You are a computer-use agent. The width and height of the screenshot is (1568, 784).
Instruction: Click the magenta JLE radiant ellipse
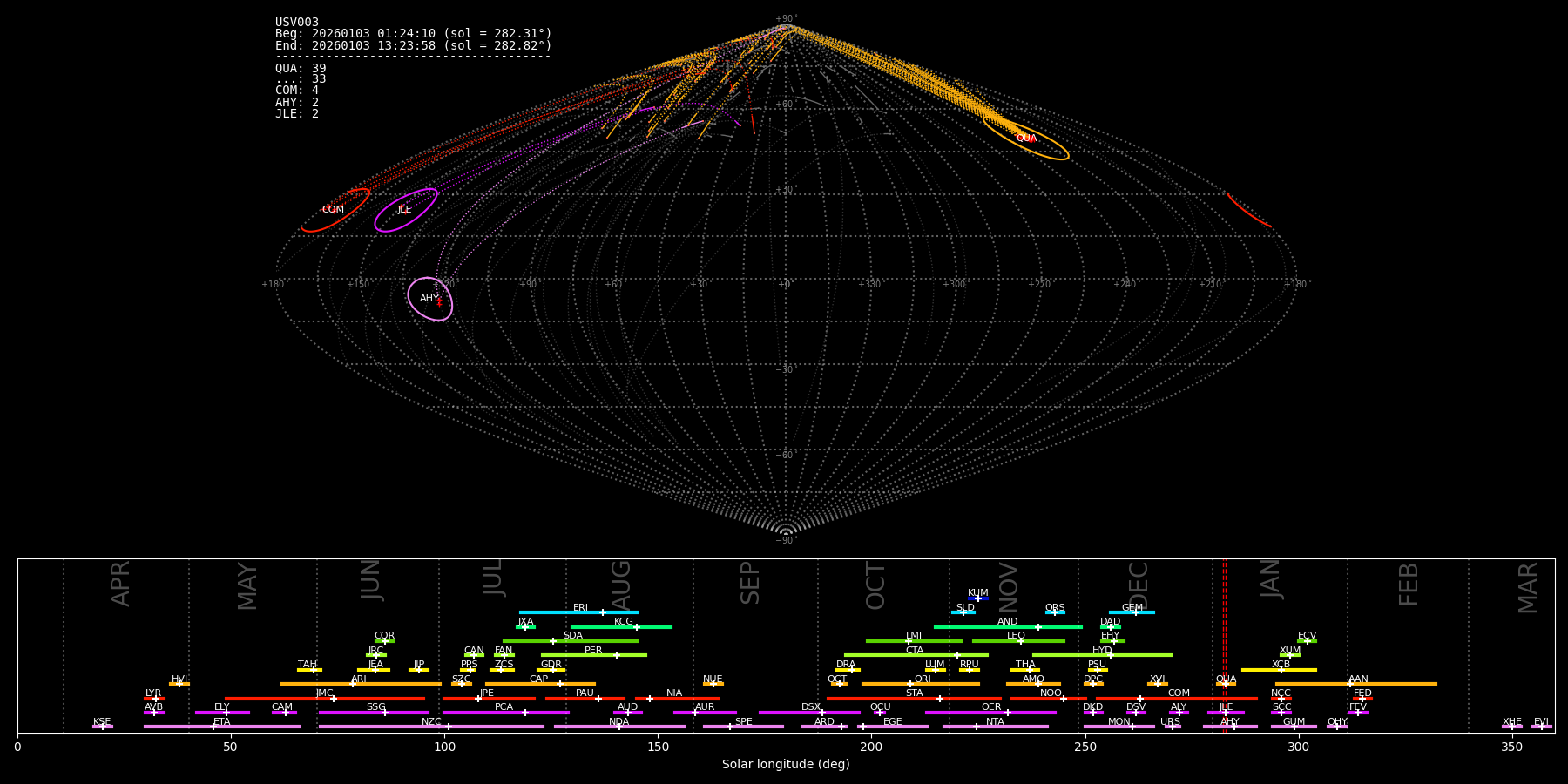405,210
